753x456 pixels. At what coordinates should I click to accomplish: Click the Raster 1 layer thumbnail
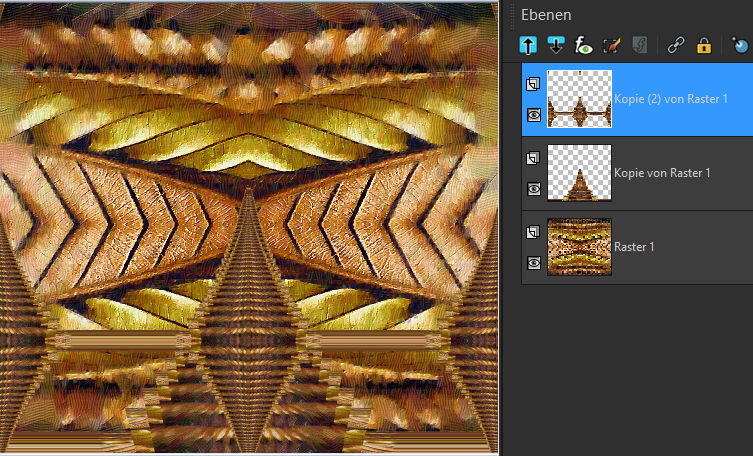[580, 247]
